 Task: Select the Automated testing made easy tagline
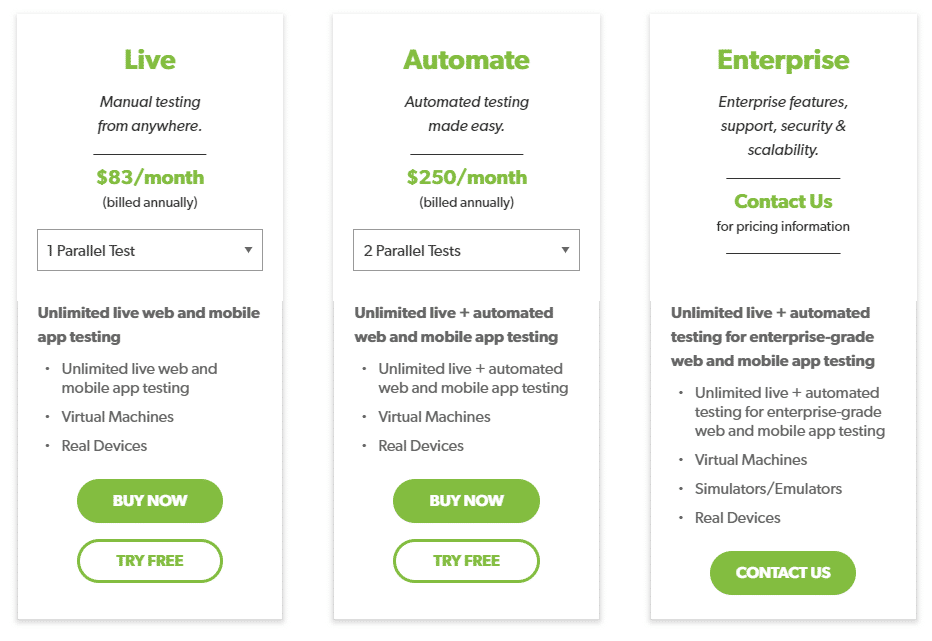click(466, 113)
